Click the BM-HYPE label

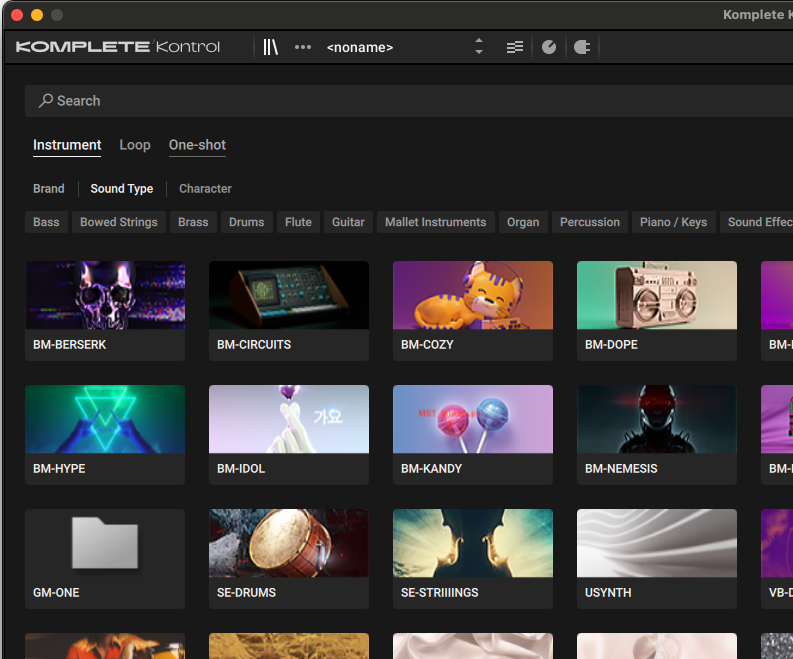(59, 469)
